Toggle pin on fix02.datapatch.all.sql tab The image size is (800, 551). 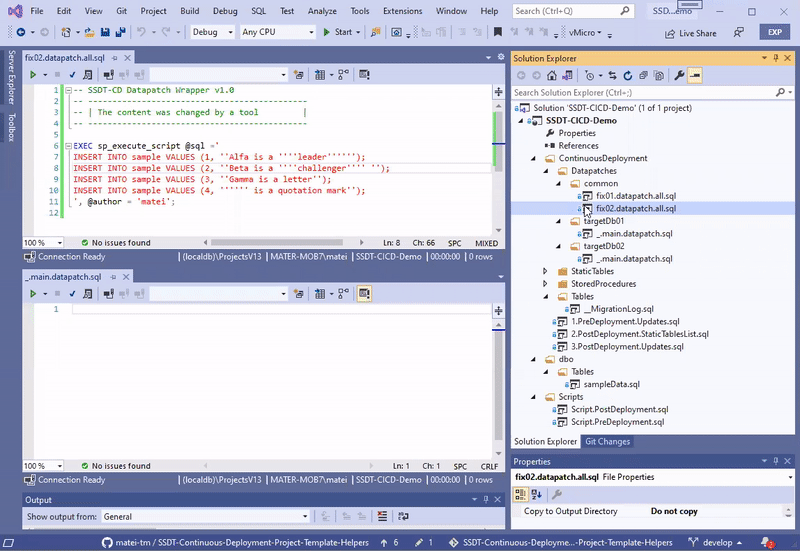[115, 58]
